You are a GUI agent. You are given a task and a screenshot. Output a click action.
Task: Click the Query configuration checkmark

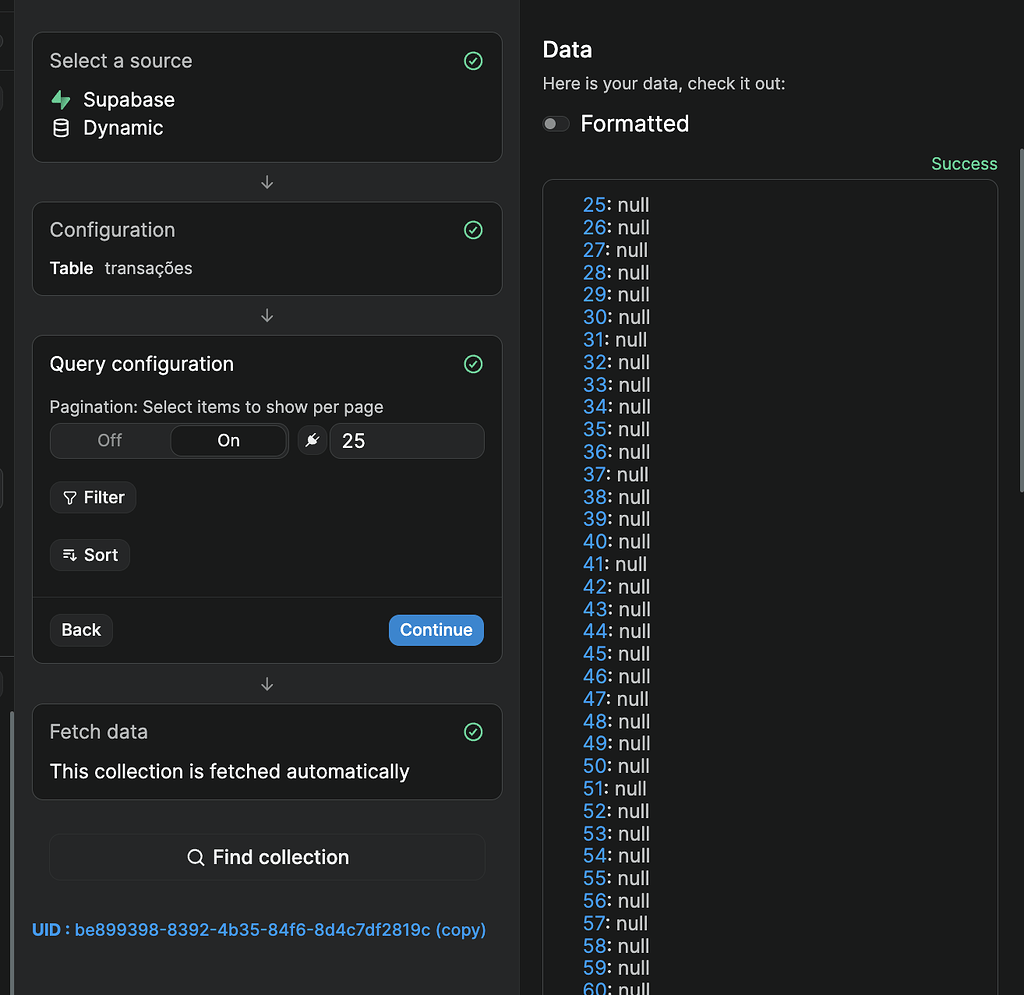pos(473,364)
